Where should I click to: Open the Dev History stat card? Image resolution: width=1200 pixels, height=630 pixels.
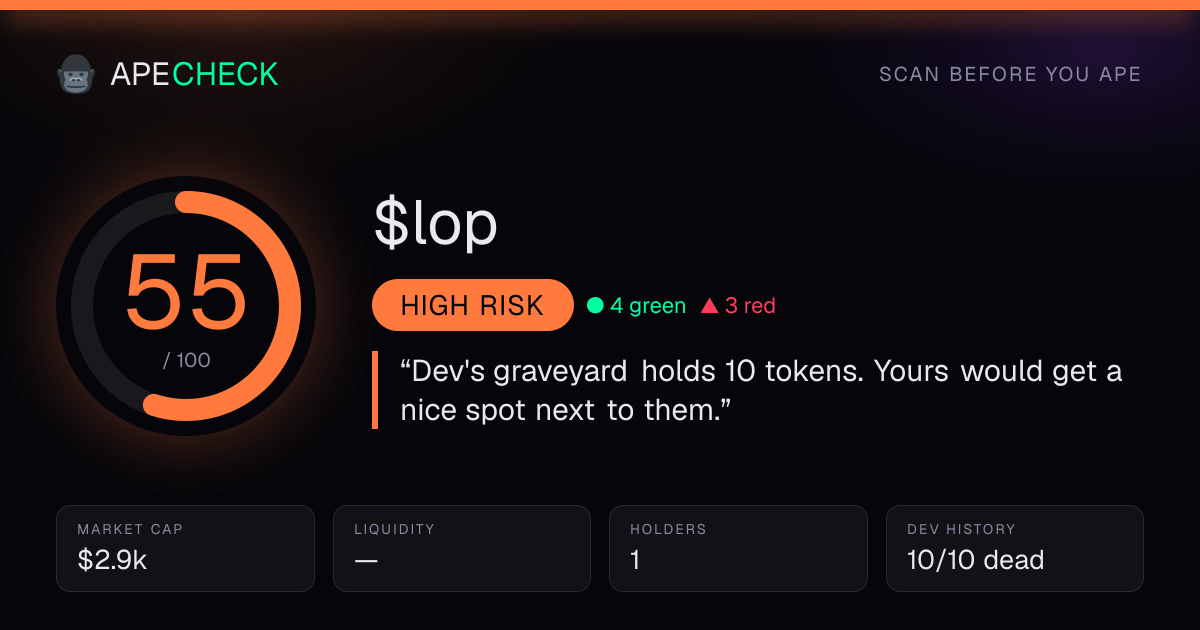coord(1015,548)
